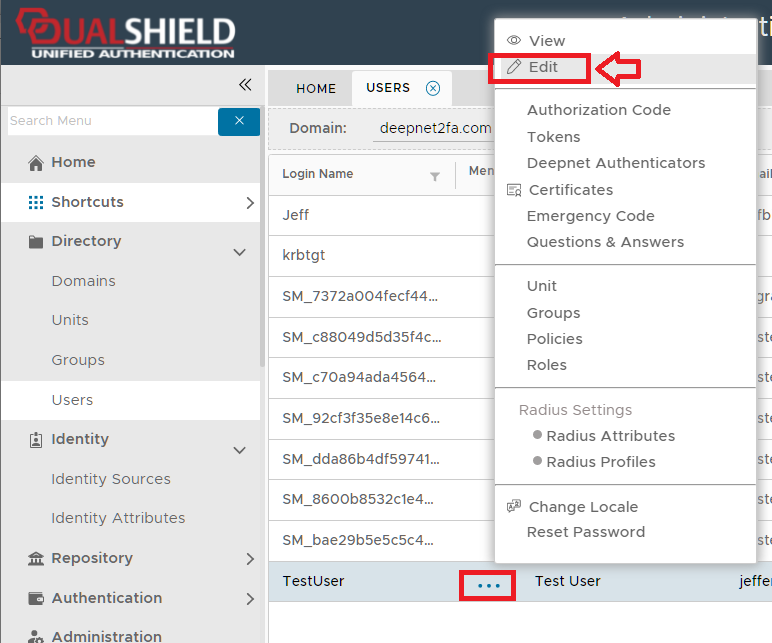The height and width of the screenshot is (643, 772).
Task: Click the Certificates icon in context menu
Action: point(515,190)
